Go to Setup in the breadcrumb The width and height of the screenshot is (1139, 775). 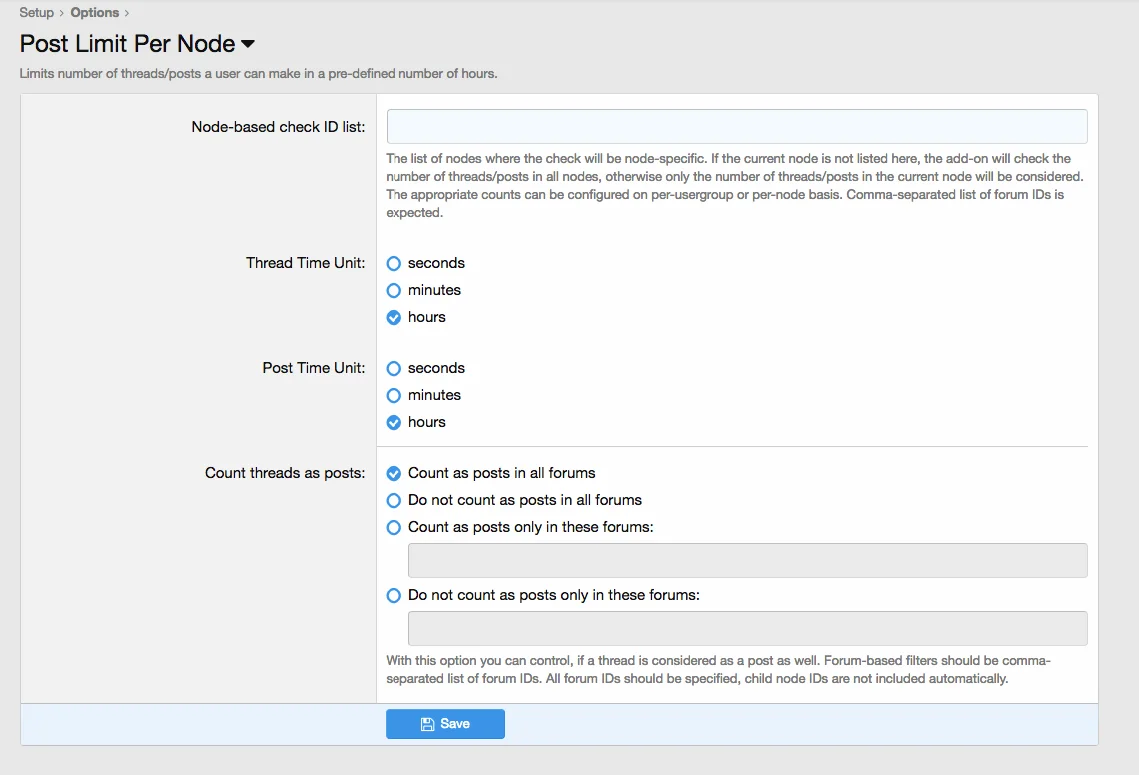click(x=37, y=13)
